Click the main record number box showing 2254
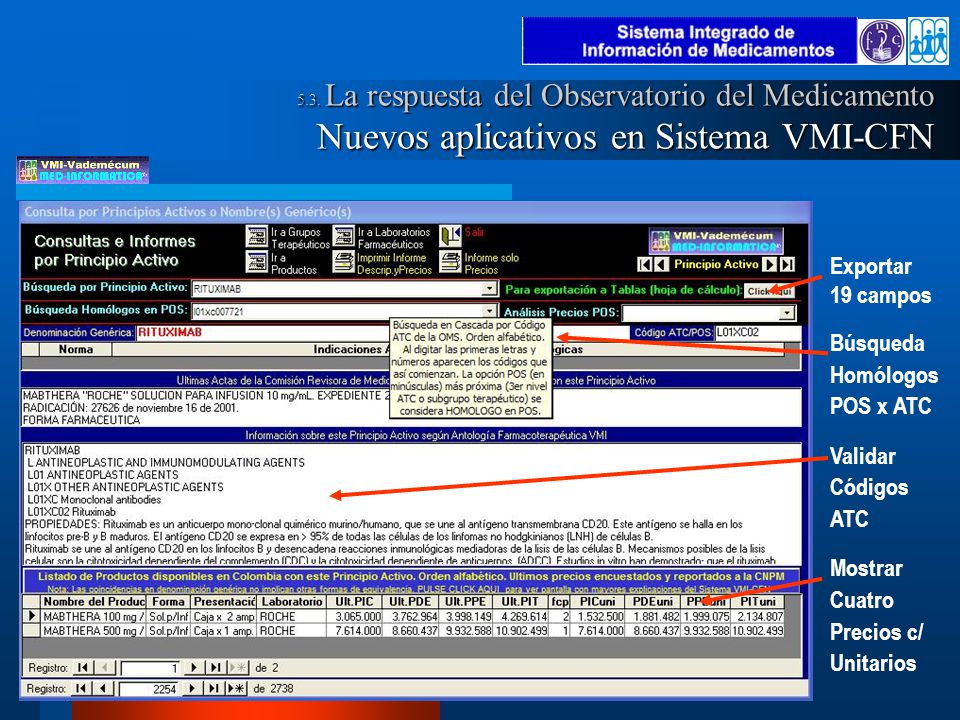 pyautogui.click(x=149, y=689)
